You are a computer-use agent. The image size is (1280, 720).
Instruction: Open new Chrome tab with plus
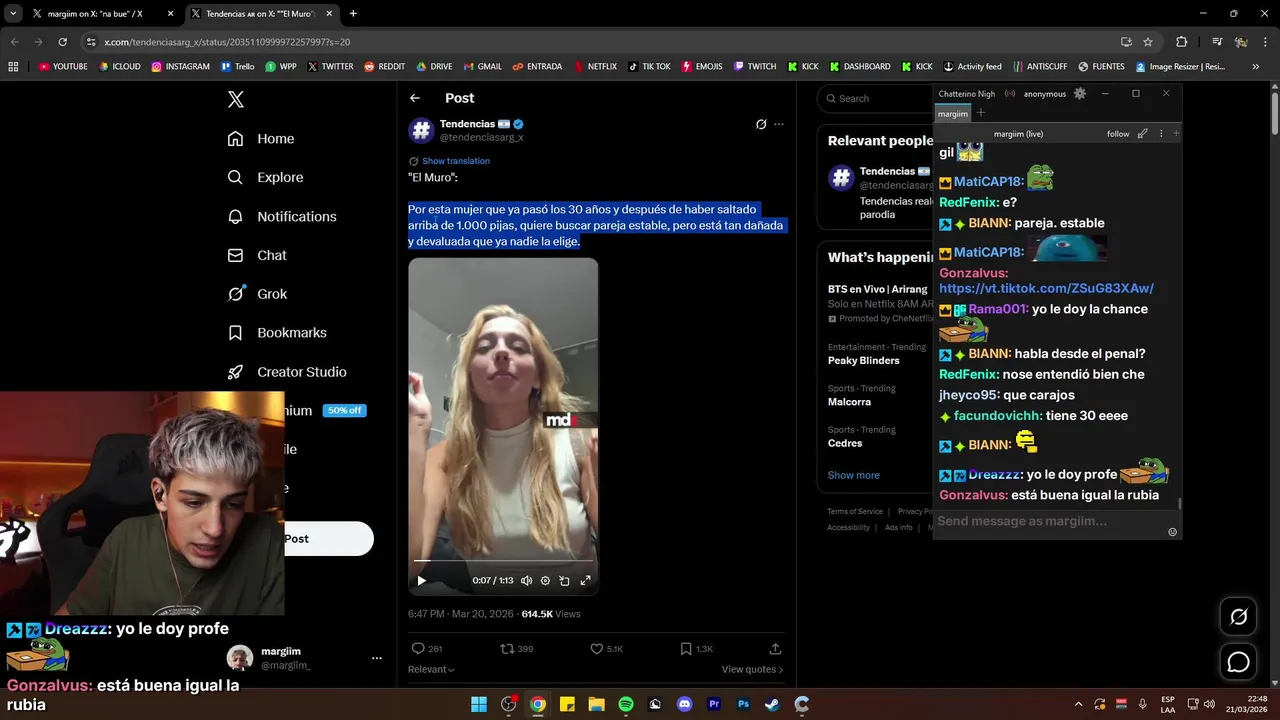pos(353,14)
